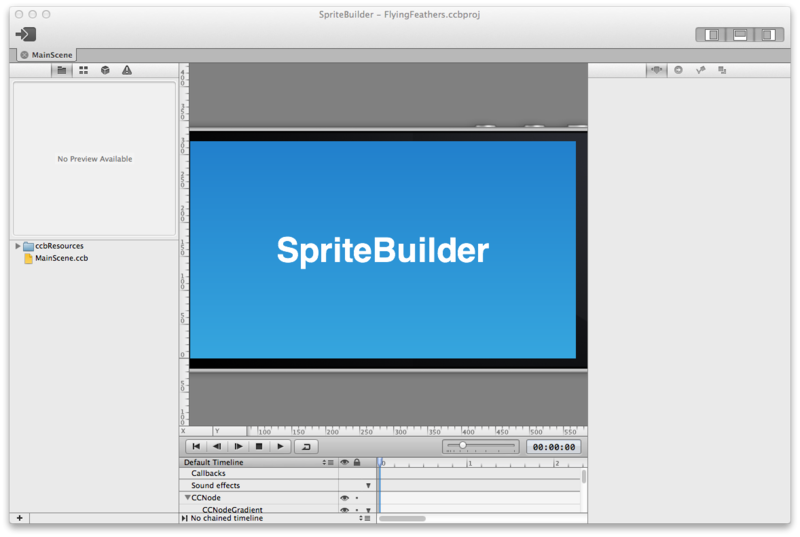
Task: Select the code connections inspector tab
Action: [x=678, y=70]
